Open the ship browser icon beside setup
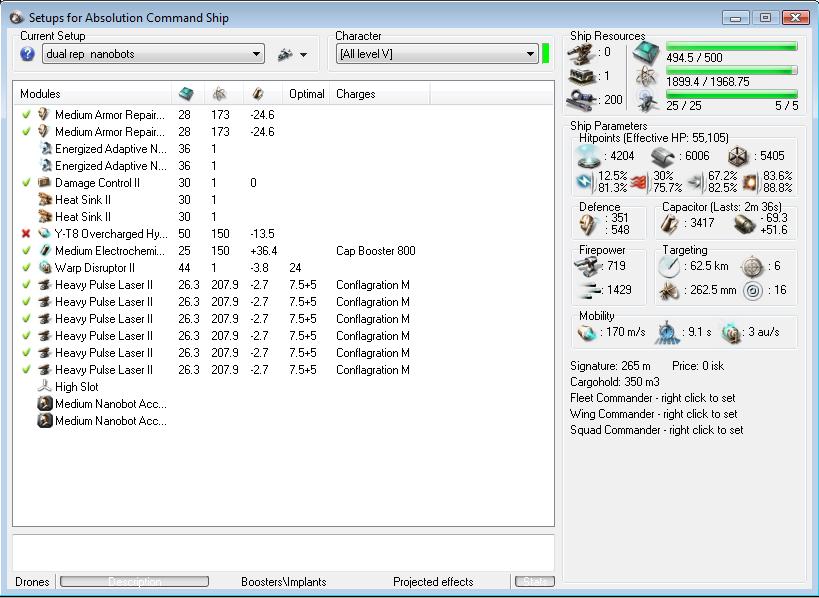Viewport: 819px width, 598px height. tap(285, 54)
